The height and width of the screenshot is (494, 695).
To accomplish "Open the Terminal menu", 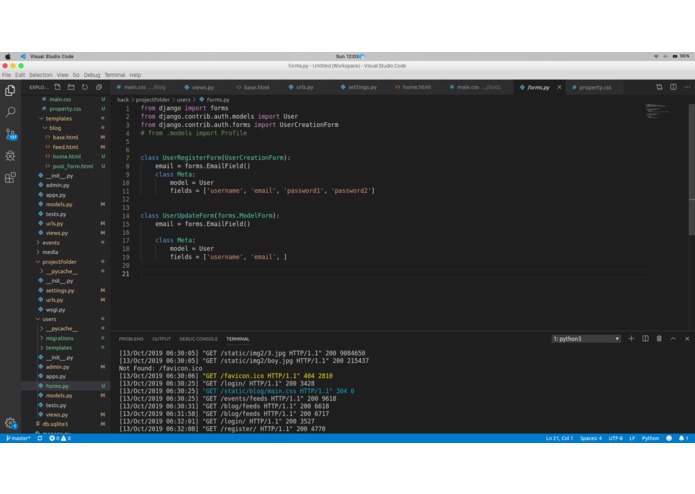I will [114, 75].
